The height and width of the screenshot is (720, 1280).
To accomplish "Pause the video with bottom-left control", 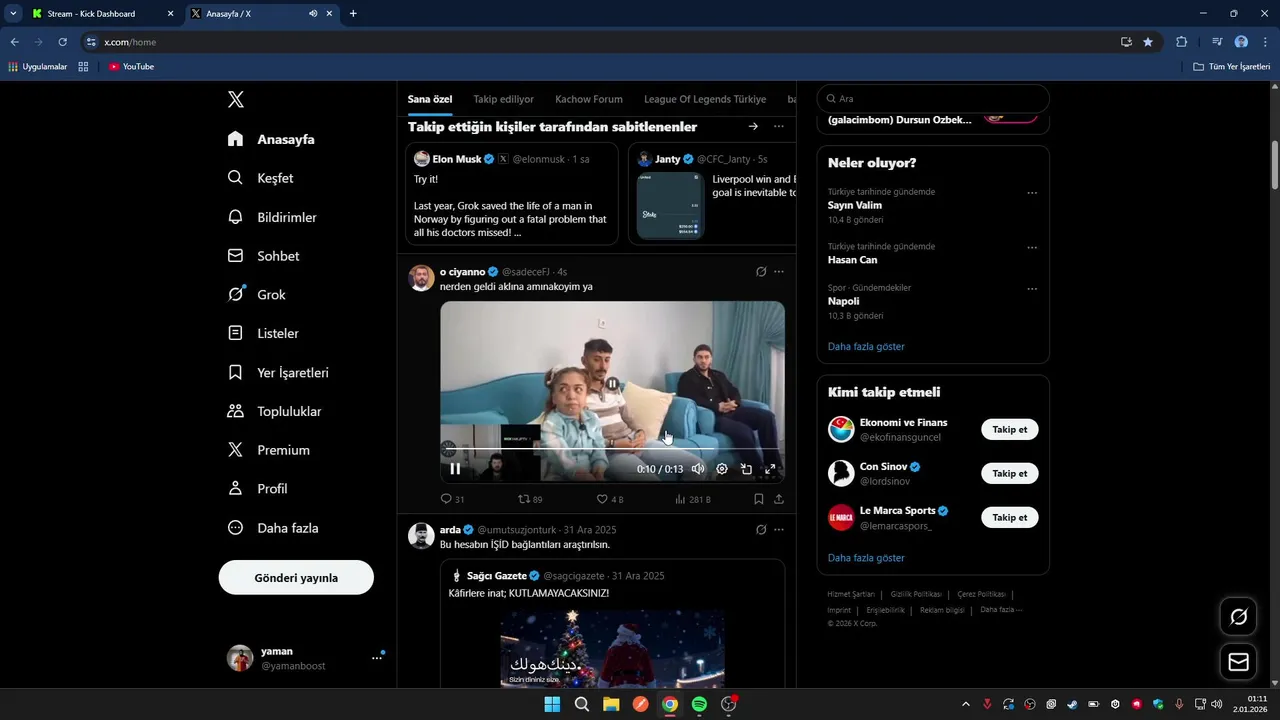I will click(x=455, y=468).
